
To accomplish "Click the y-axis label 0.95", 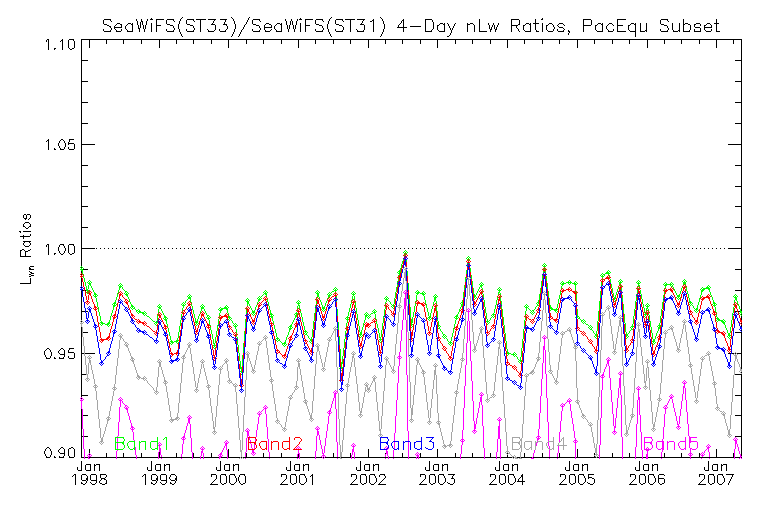I will [x=60, y=353].
